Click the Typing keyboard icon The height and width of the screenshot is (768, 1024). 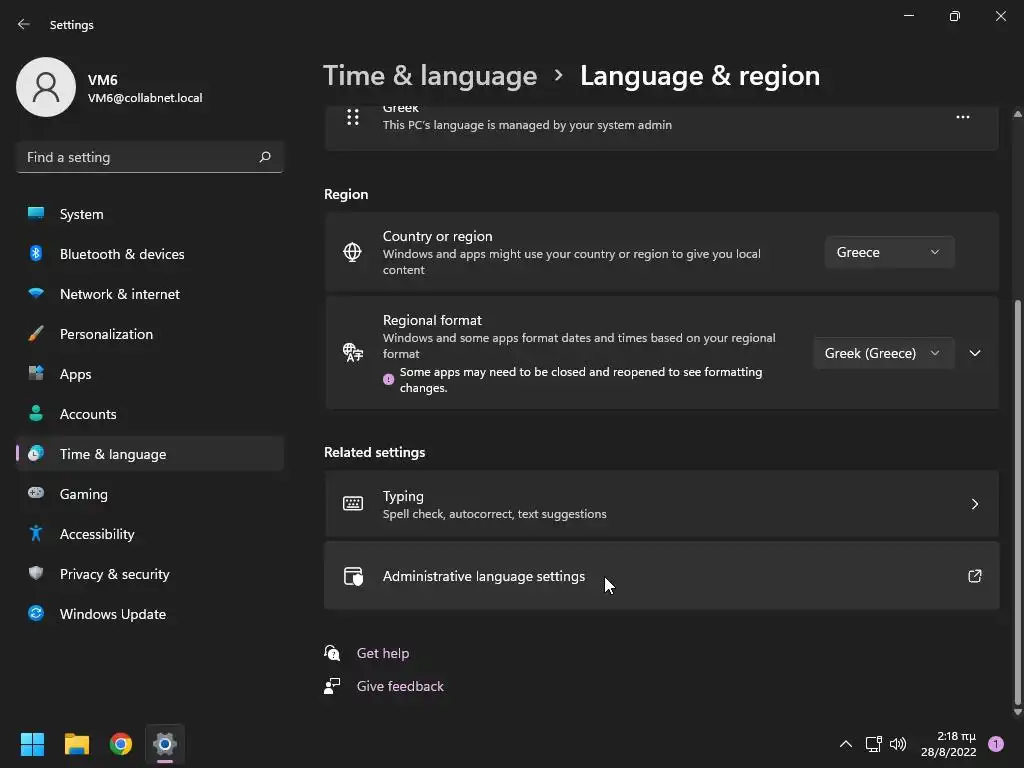tap(353, 504)
